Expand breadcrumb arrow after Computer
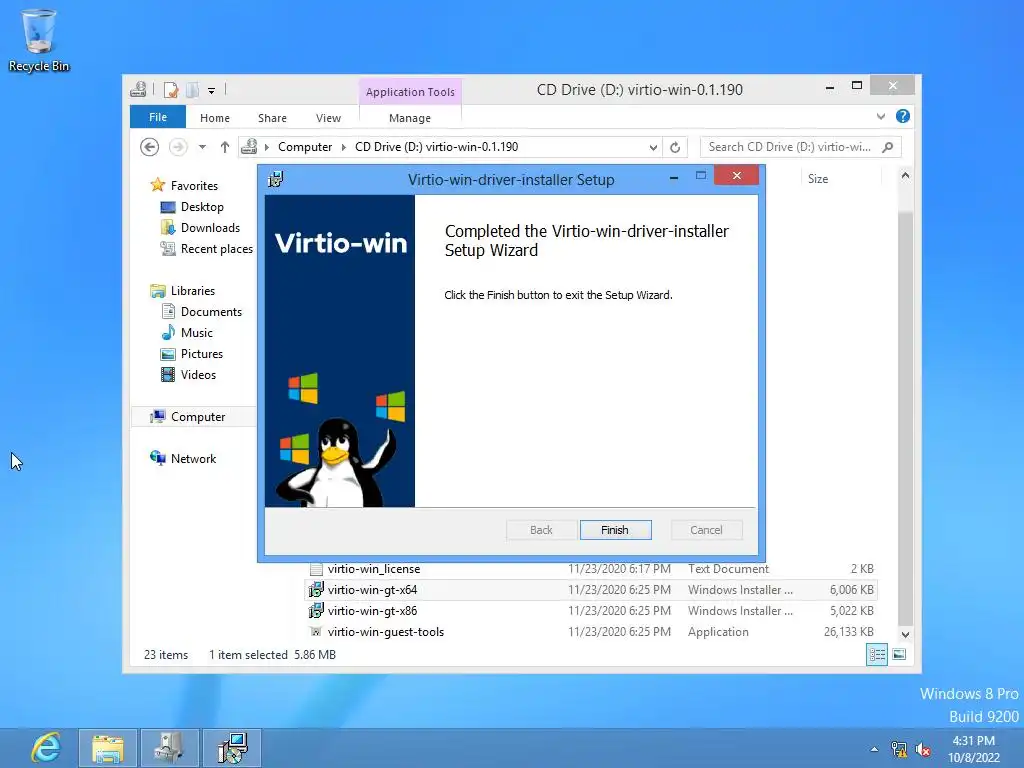 point(344,147)
